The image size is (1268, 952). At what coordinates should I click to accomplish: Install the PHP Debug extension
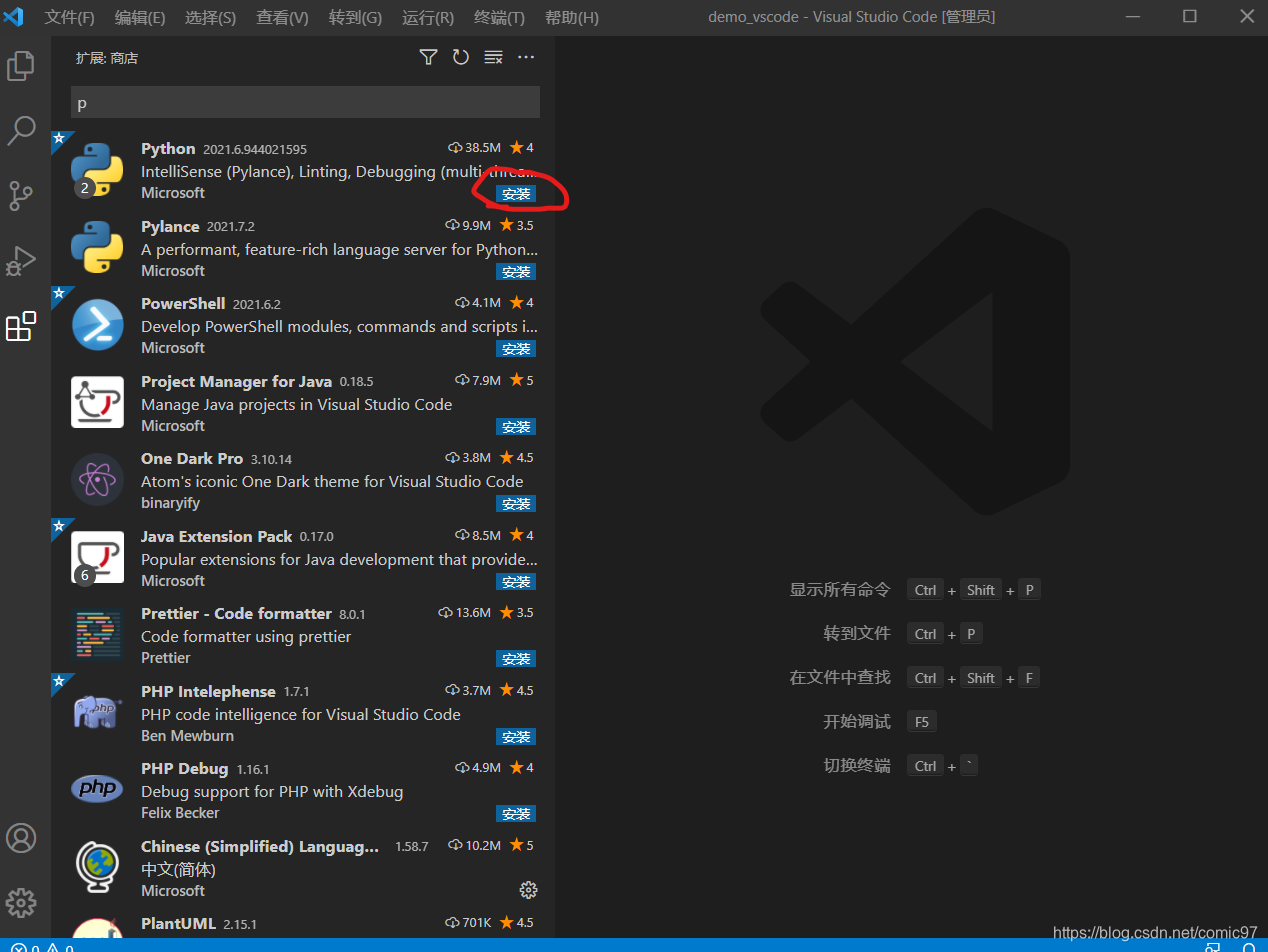tap(516, 814)
